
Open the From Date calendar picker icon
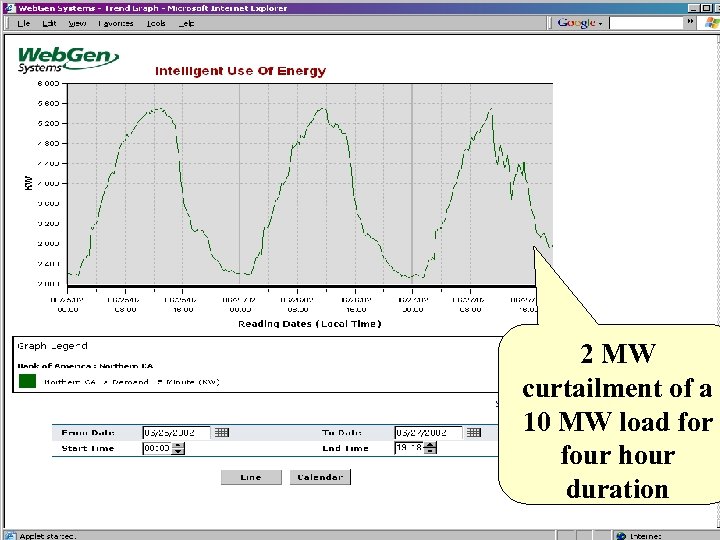pyautogui.click(x=222, y=433)
